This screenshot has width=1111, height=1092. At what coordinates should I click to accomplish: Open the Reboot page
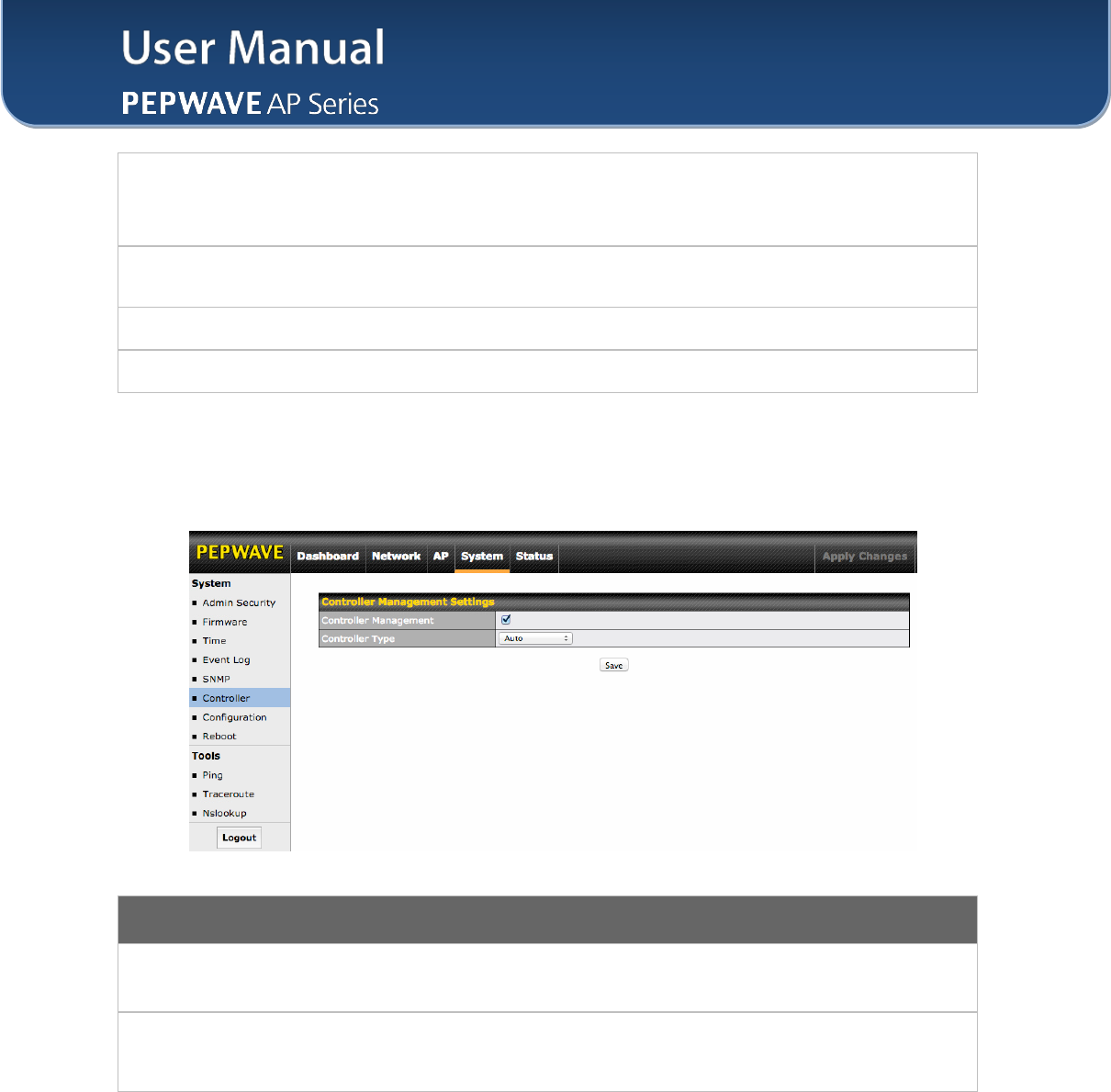click(x=219, y=737)
